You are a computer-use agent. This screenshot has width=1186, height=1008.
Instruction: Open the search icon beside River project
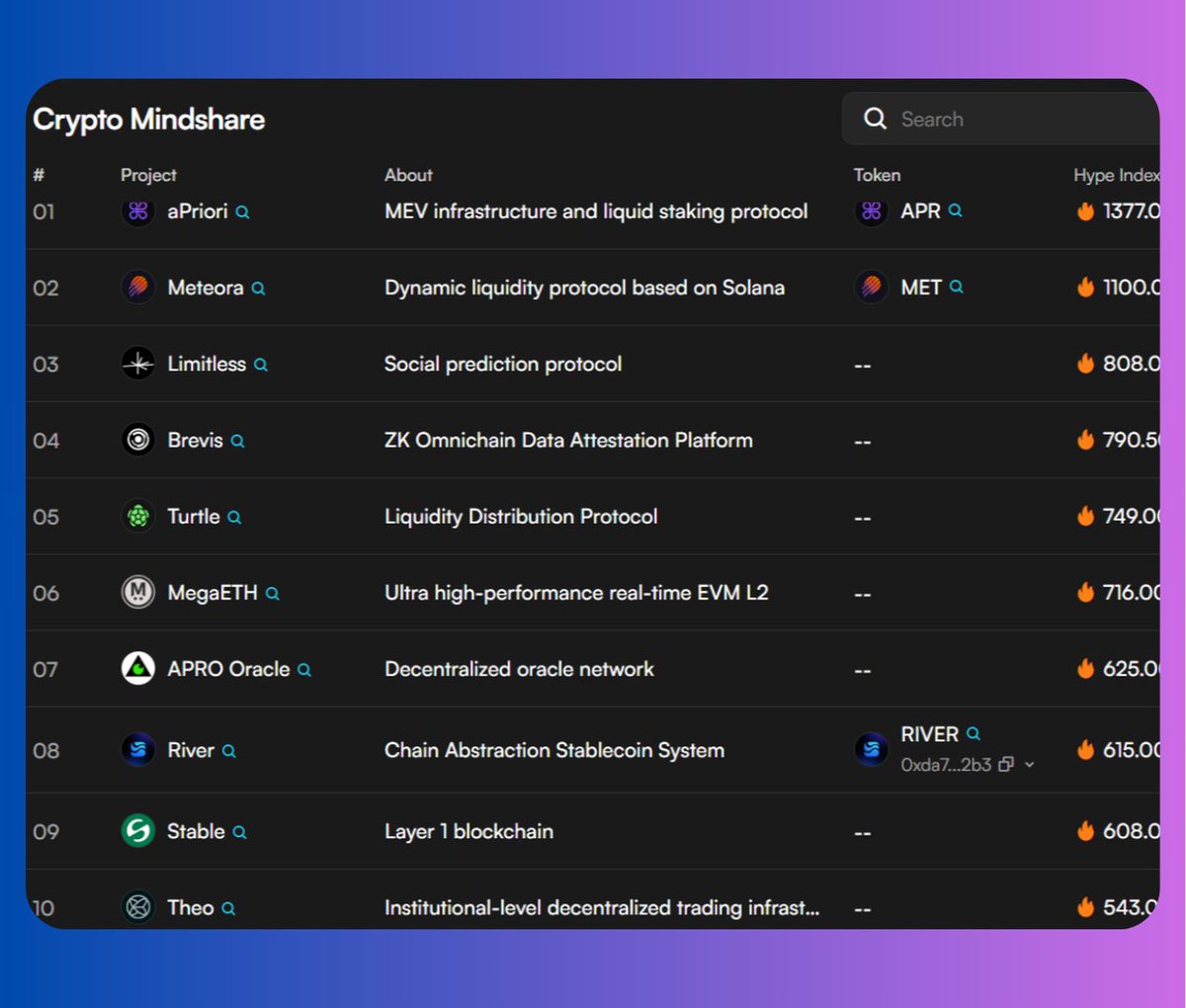coord(229,751)
